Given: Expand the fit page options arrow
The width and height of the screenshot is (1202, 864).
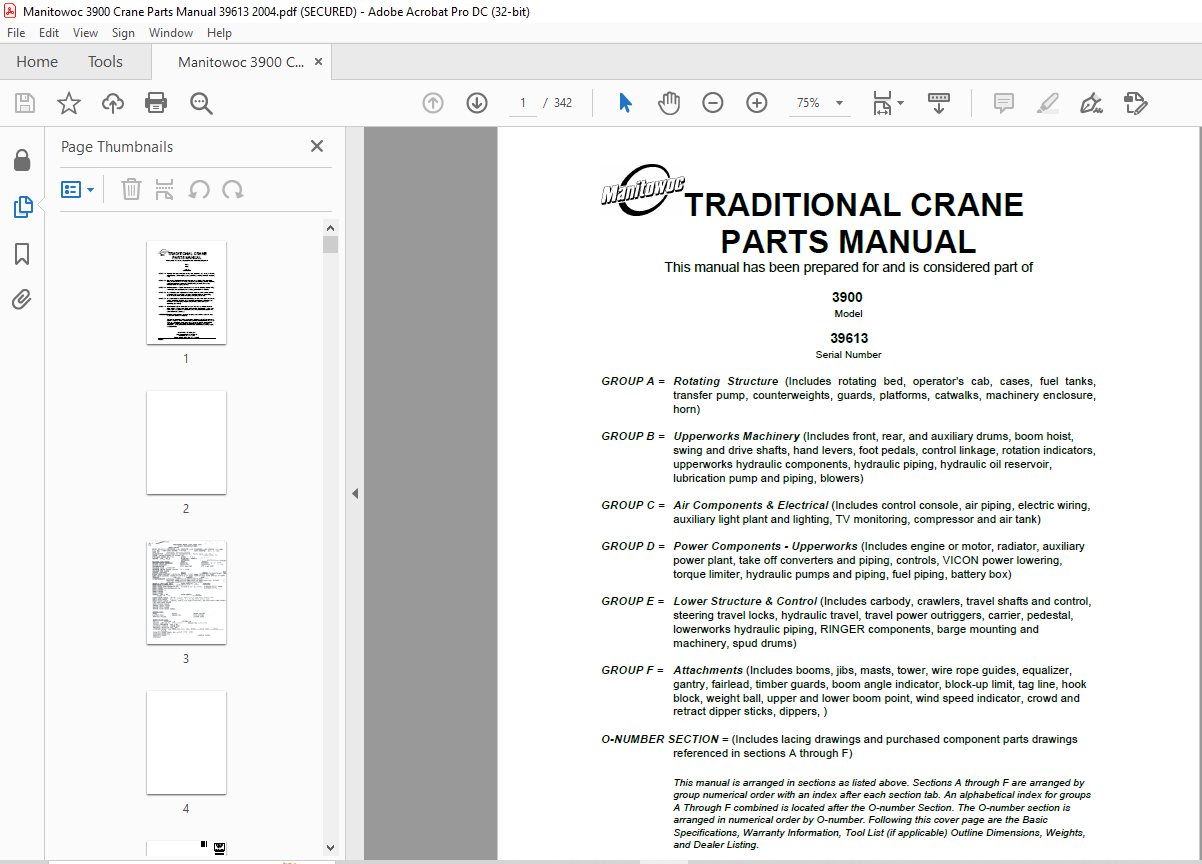Looking at the screenshot, I should [900, 103].
